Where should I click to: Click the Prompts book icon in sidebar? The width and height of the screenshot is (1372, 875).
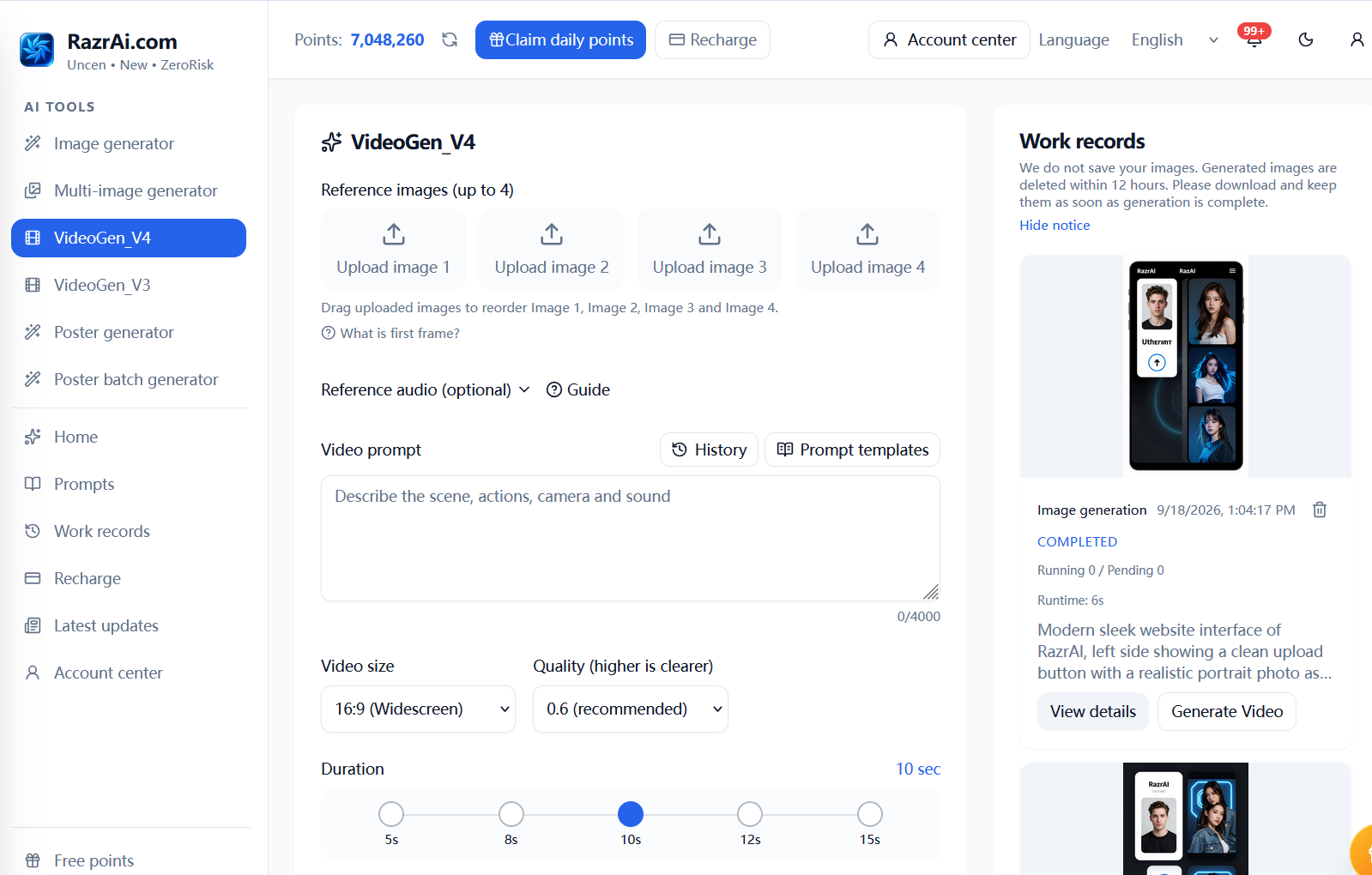tap(33, 484)
